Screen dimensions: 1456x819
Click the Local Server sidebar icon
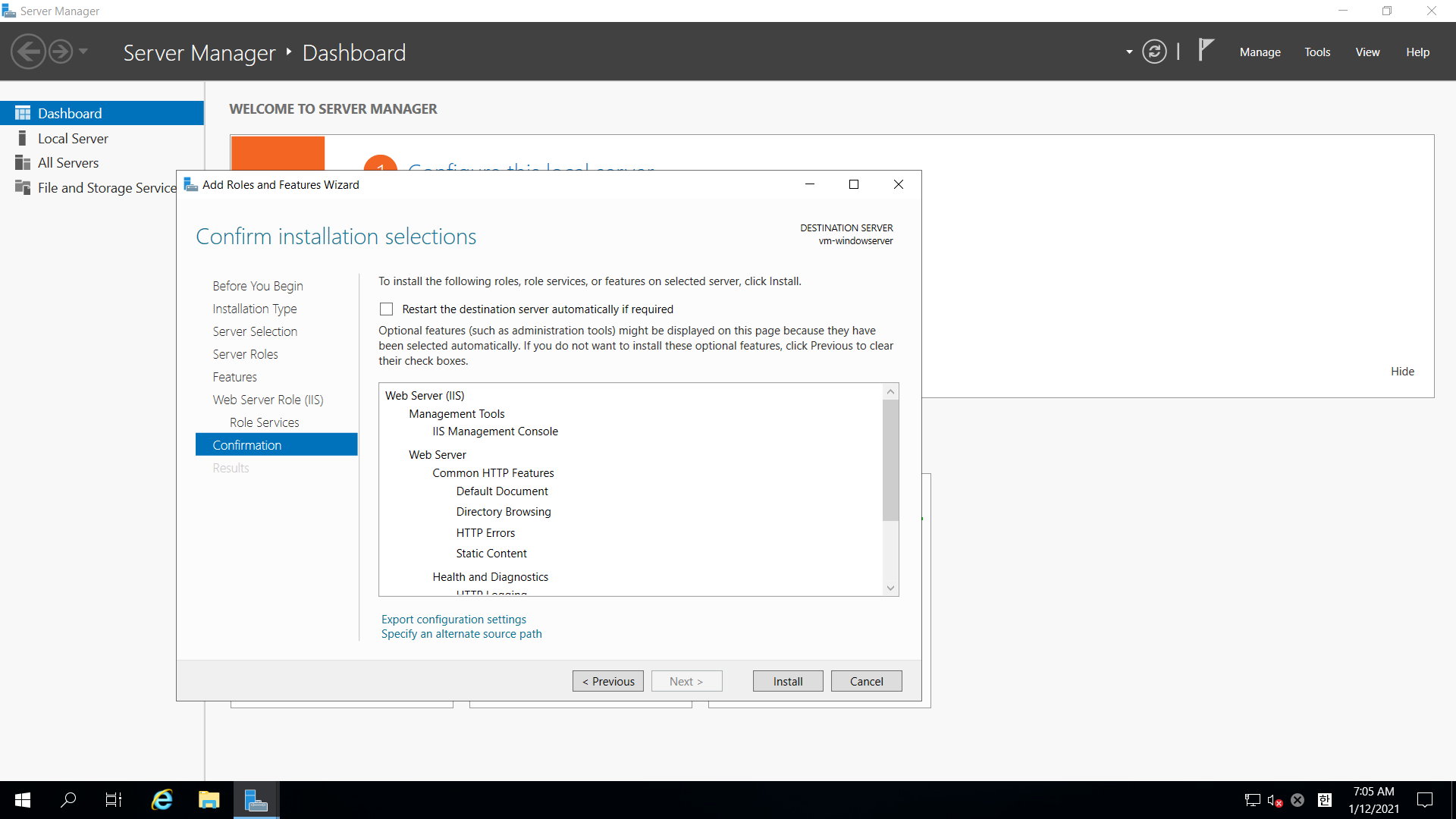click(x=23, y=138)
